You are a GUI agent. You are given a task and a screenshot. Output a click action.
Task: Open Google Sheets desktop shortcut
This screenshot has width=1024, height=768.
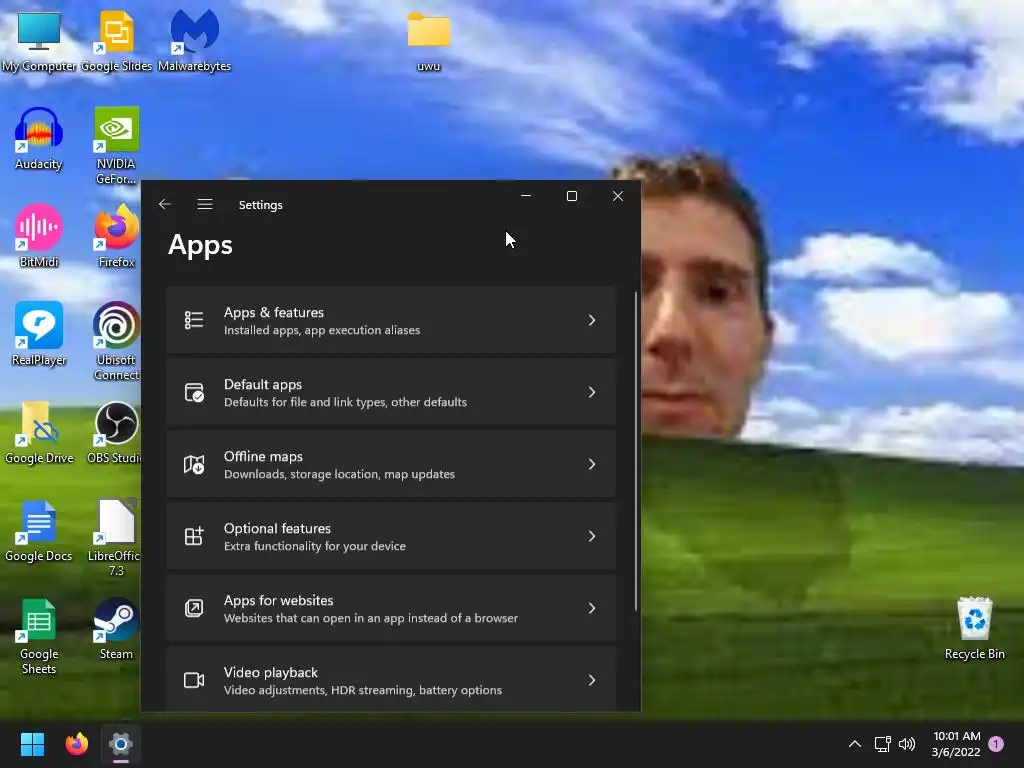click(x=39, y=636)
